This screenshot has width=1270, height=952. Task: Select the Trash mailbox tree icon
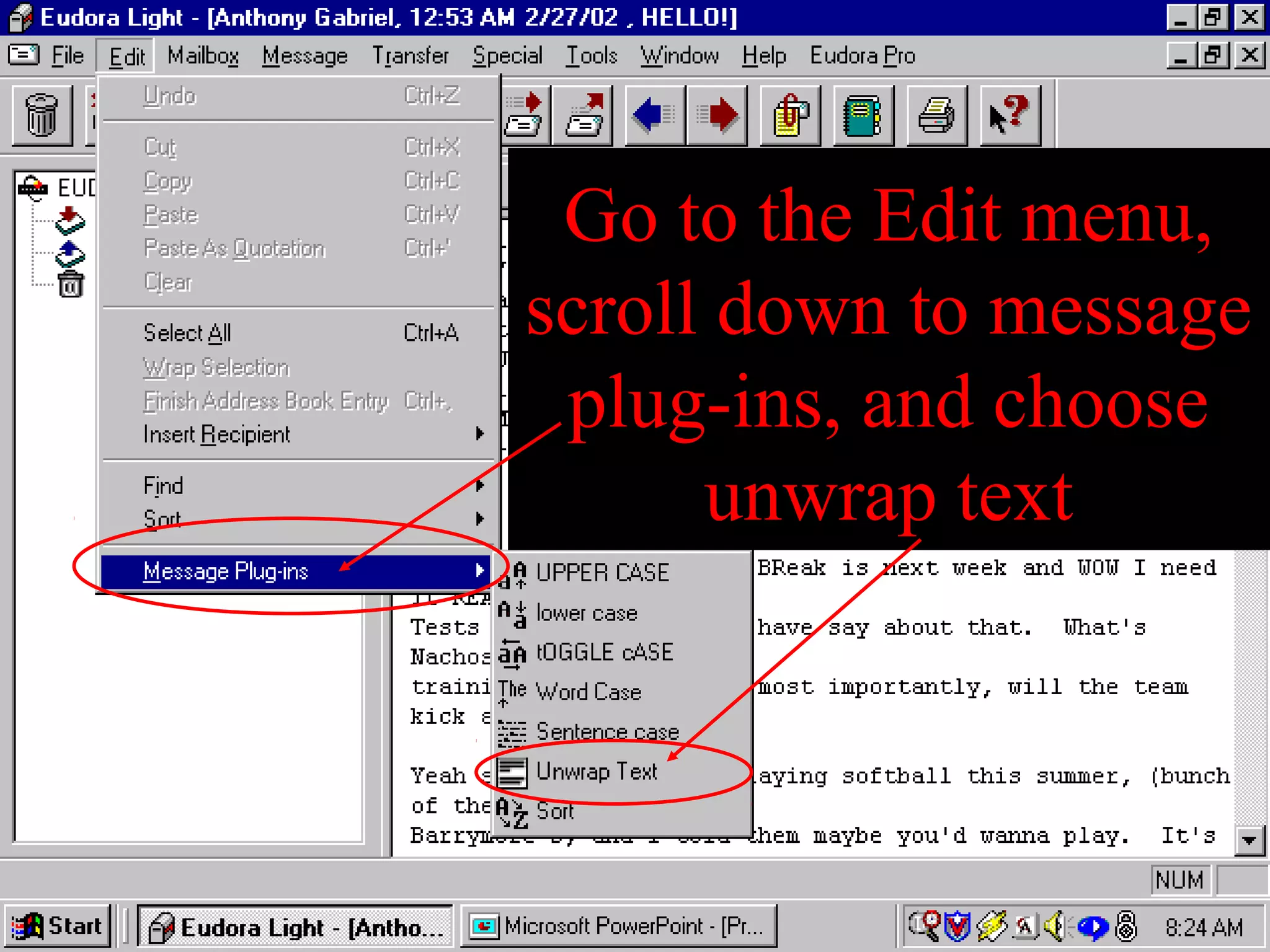[x=71, y=284]
